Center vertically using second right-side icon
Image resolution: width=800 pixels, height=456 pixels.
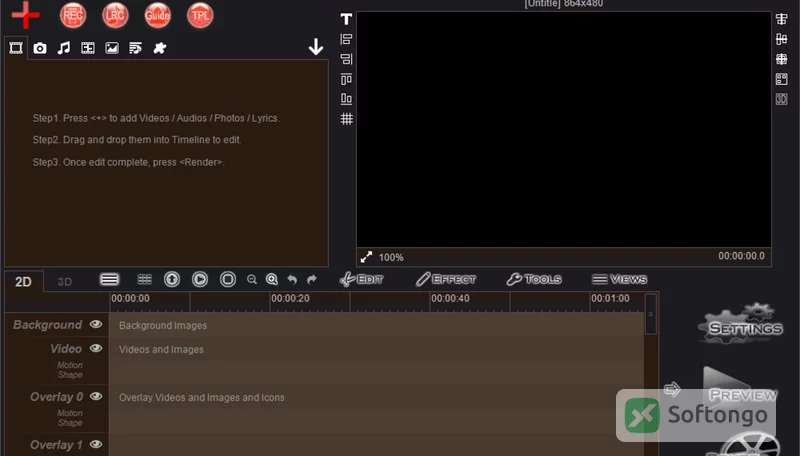pos(782,39)
